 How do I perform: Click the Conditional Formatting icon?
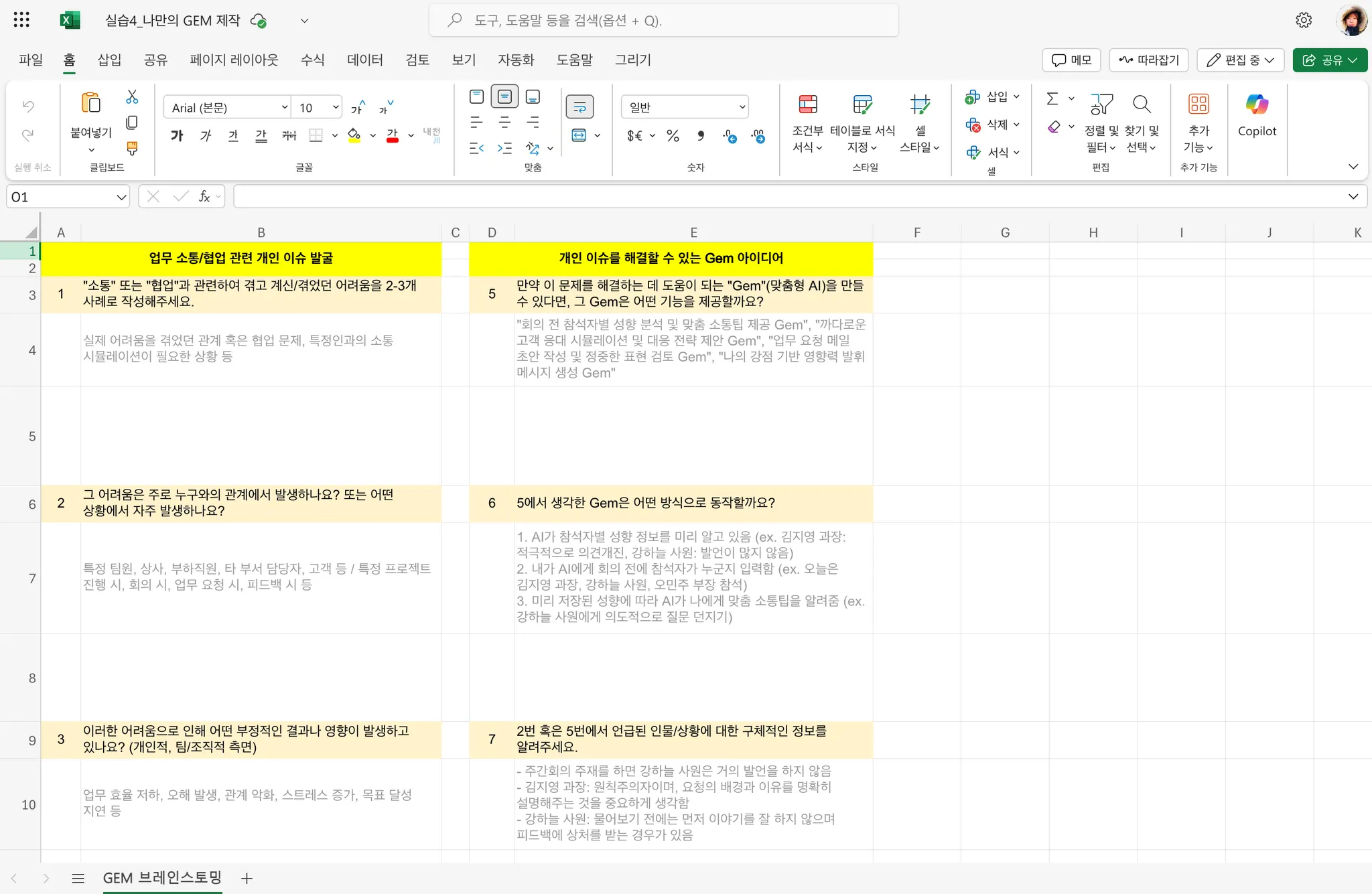(808, 104)
